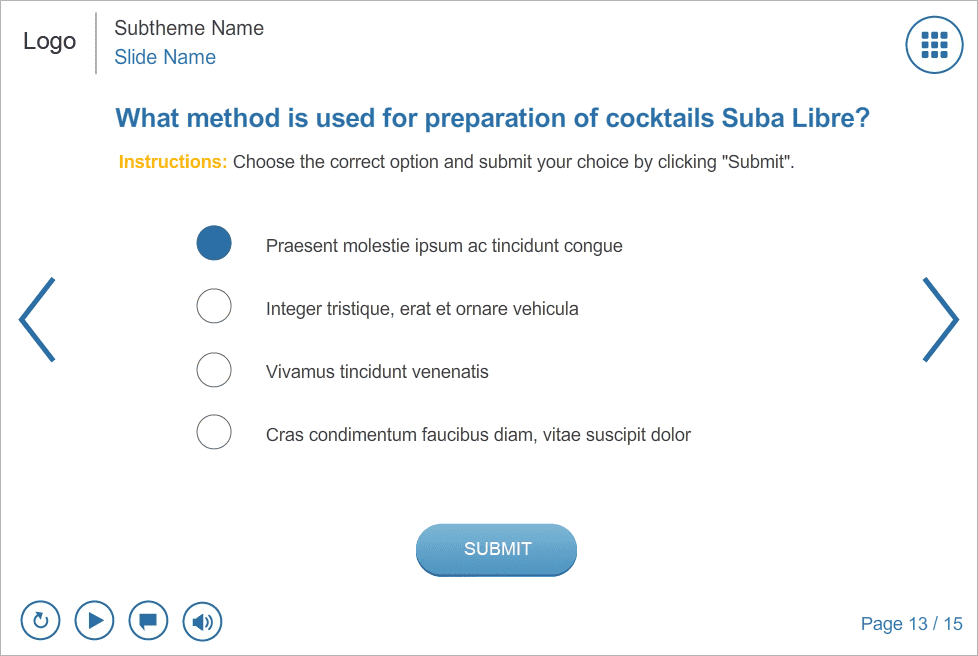Select the Praesent molestie ipsum radio option
978x656 pixels.
(214, 243)
